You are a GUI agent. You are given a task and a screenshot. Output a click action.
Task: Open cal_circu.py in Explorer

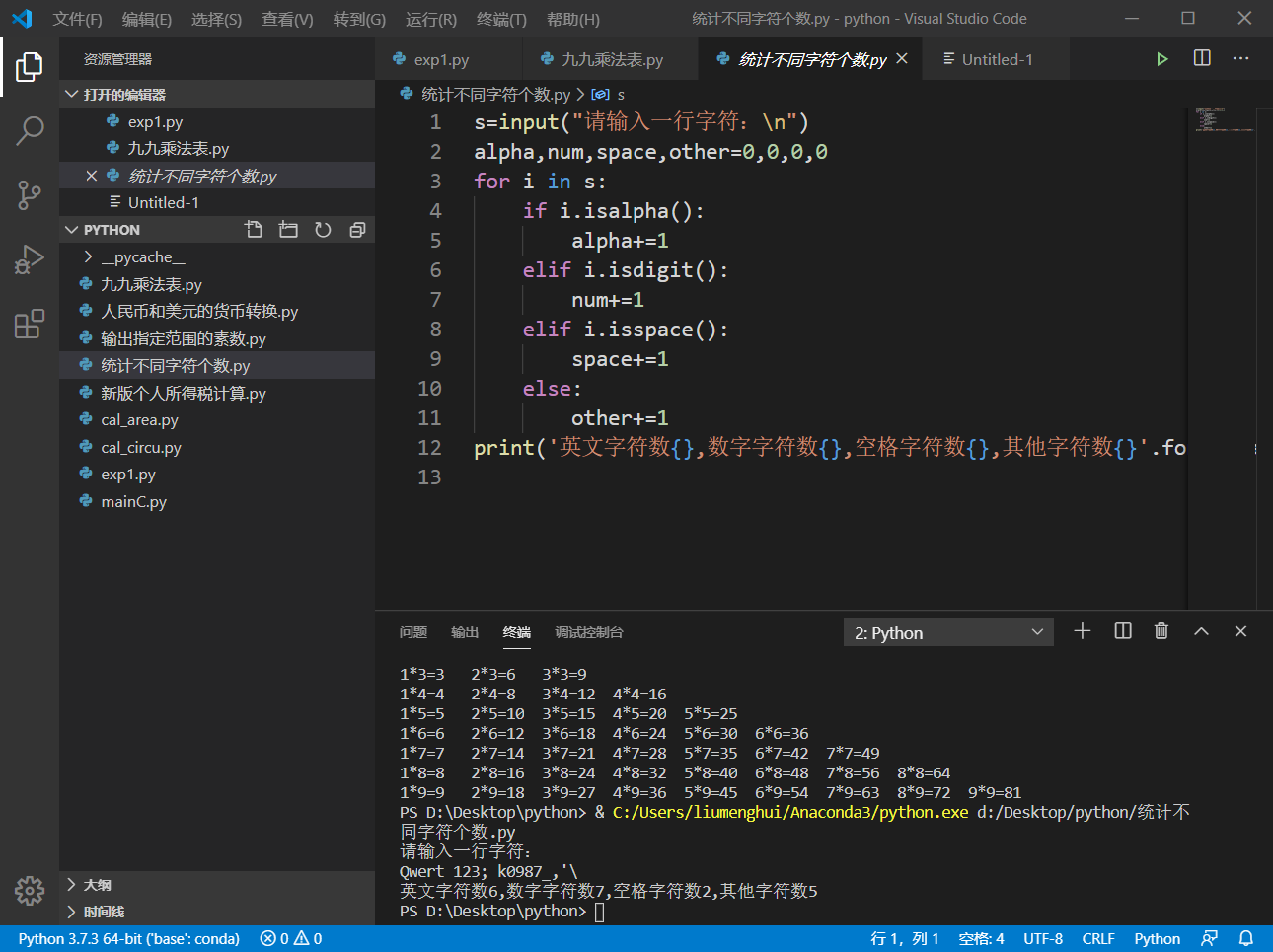(217, 447)
